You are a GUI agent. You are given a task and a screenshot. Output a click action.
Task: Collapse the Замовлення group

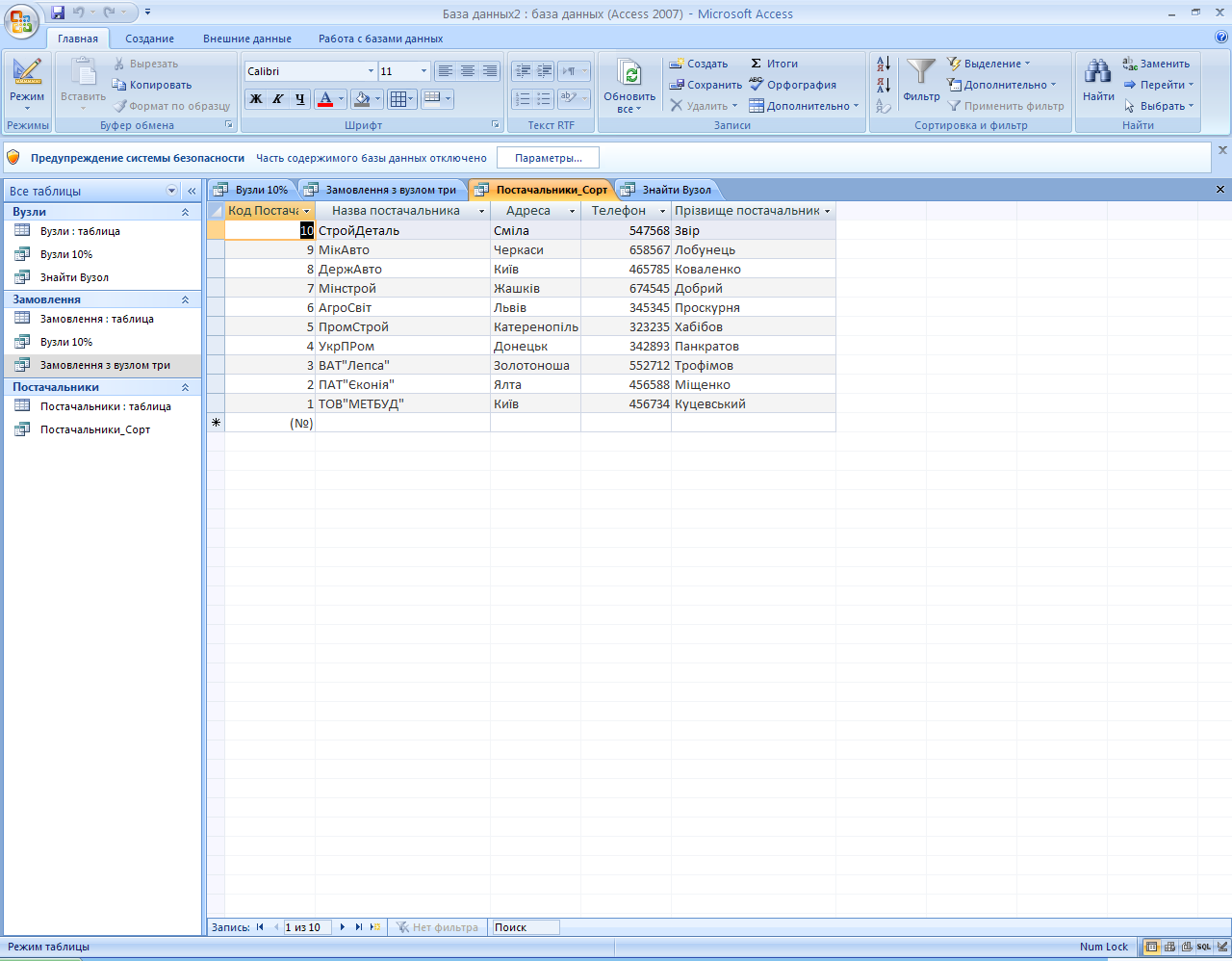pos(186,299)
